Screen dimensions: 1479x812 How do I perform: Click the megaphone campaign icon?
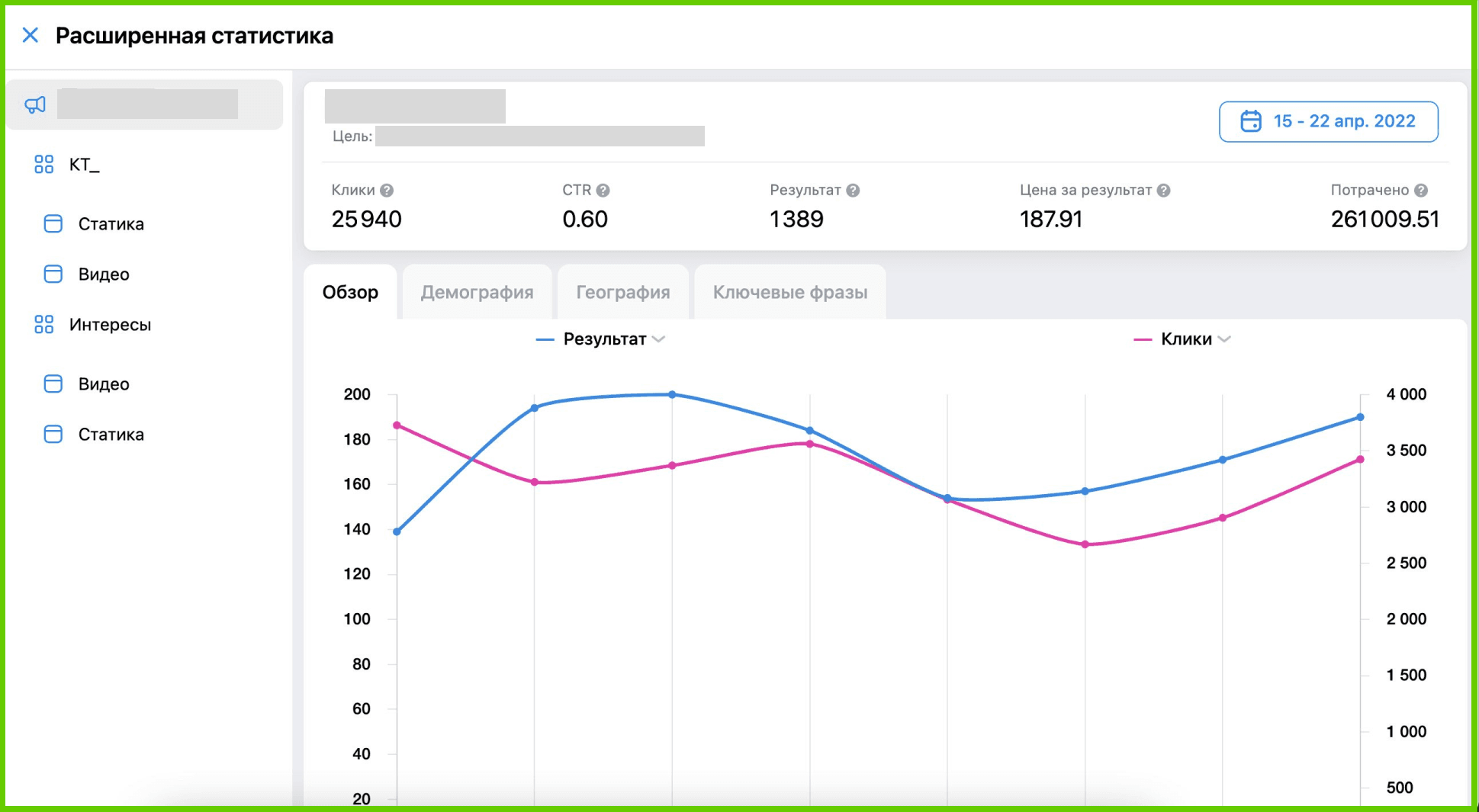pos(35,104)
